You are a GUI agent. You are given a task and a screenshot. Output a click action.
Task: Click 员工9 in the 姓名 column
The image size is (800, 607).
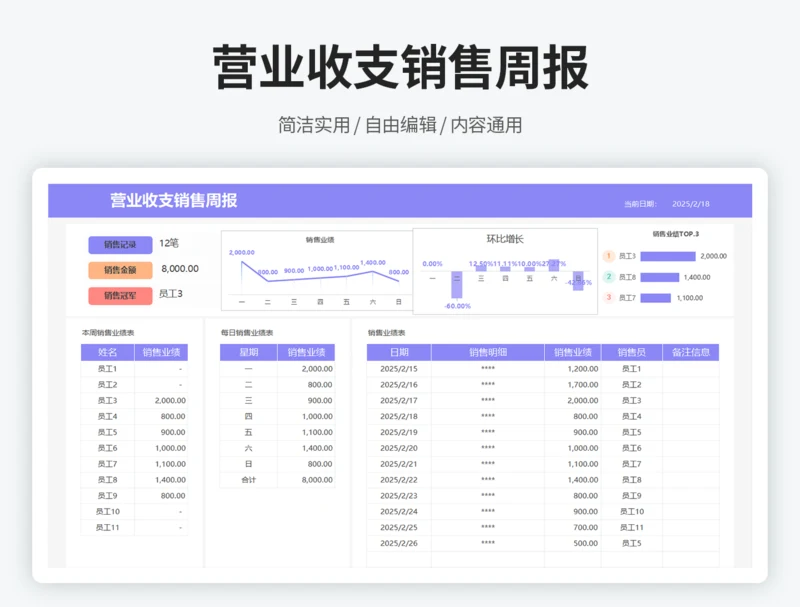point(108,496)
